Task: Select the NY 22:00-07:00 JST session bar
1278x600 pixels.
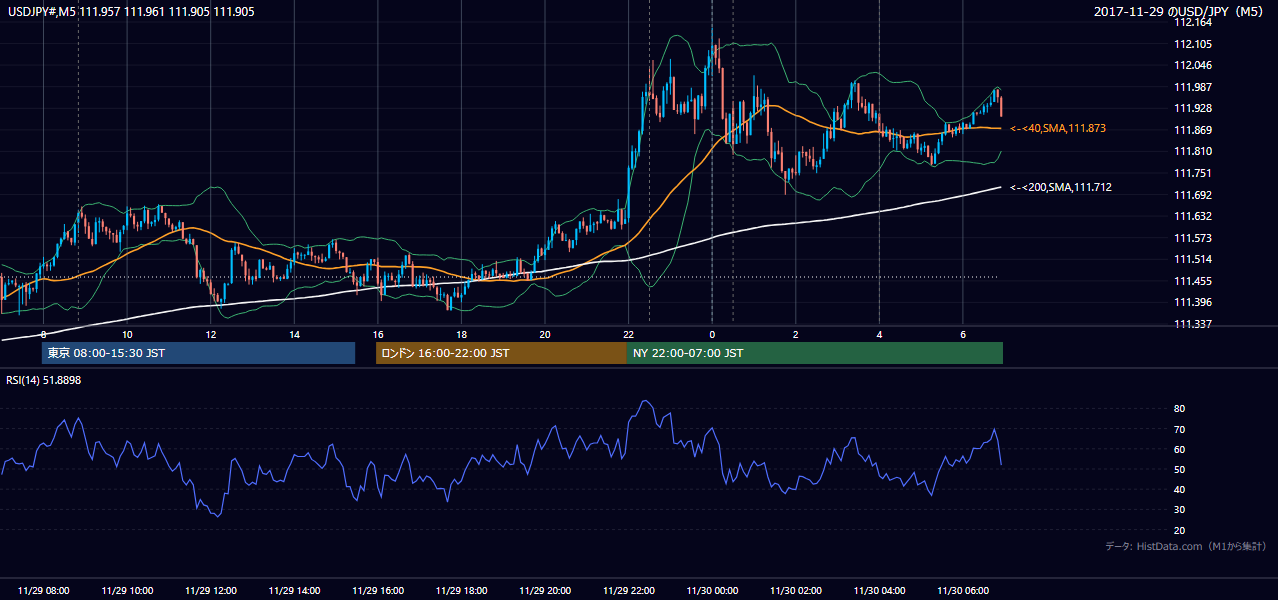Action: [815, 353]
